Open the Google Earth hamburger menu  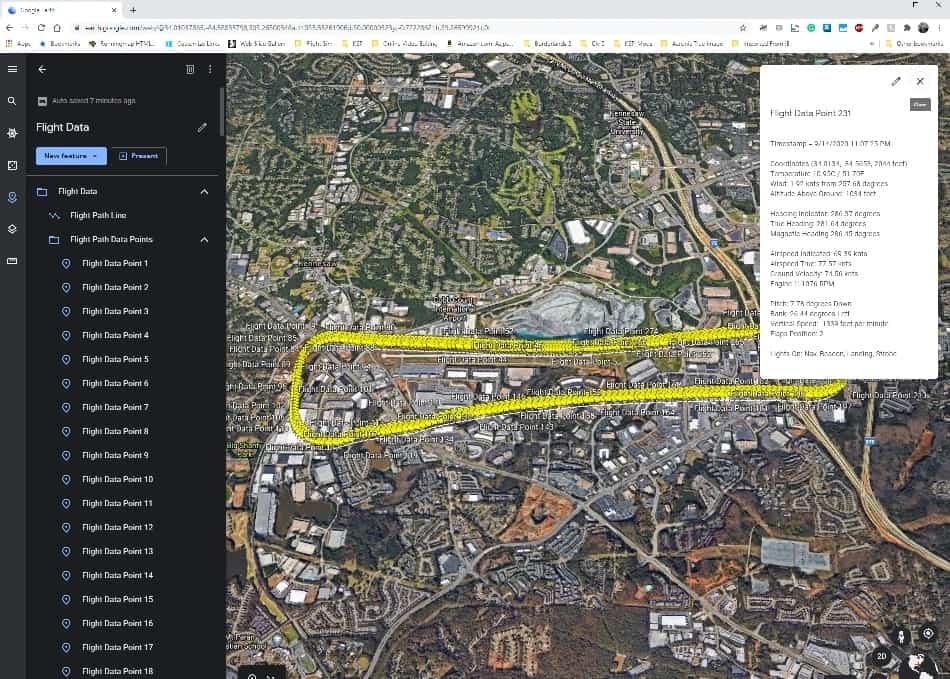coord(12,69)
